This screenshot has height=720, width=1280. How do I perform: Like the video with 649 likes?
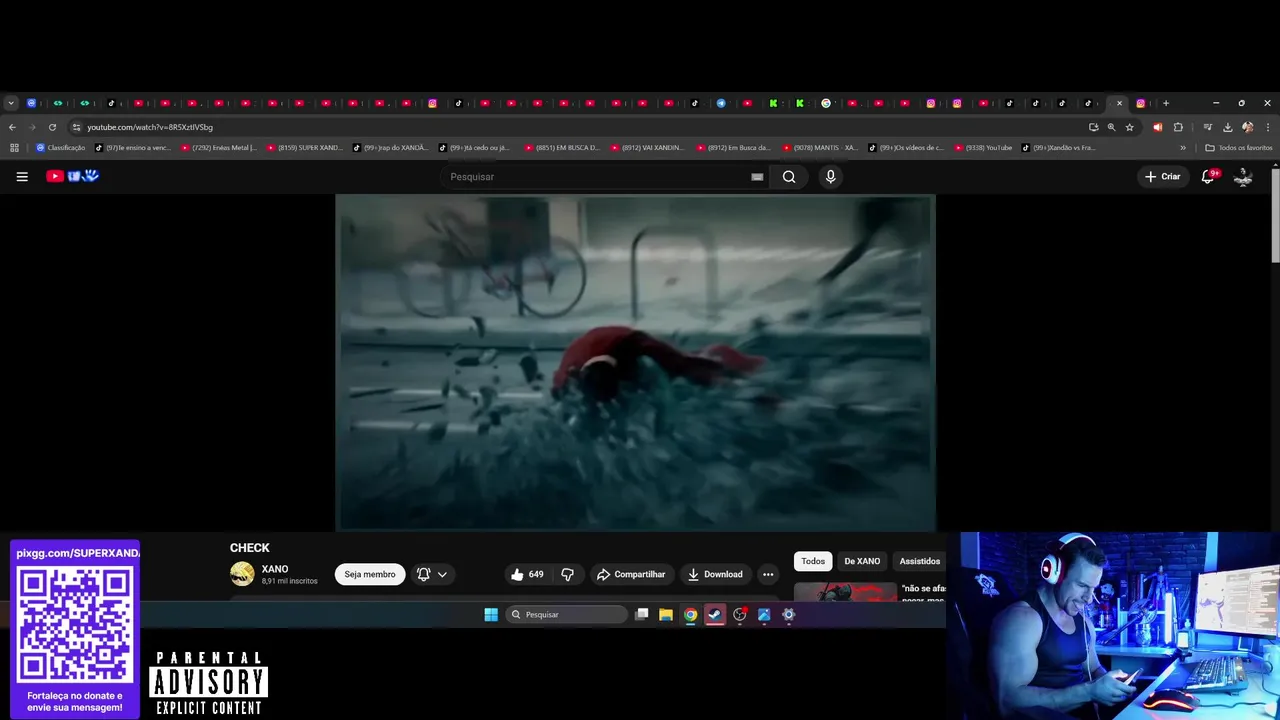[x=527, y=574]
